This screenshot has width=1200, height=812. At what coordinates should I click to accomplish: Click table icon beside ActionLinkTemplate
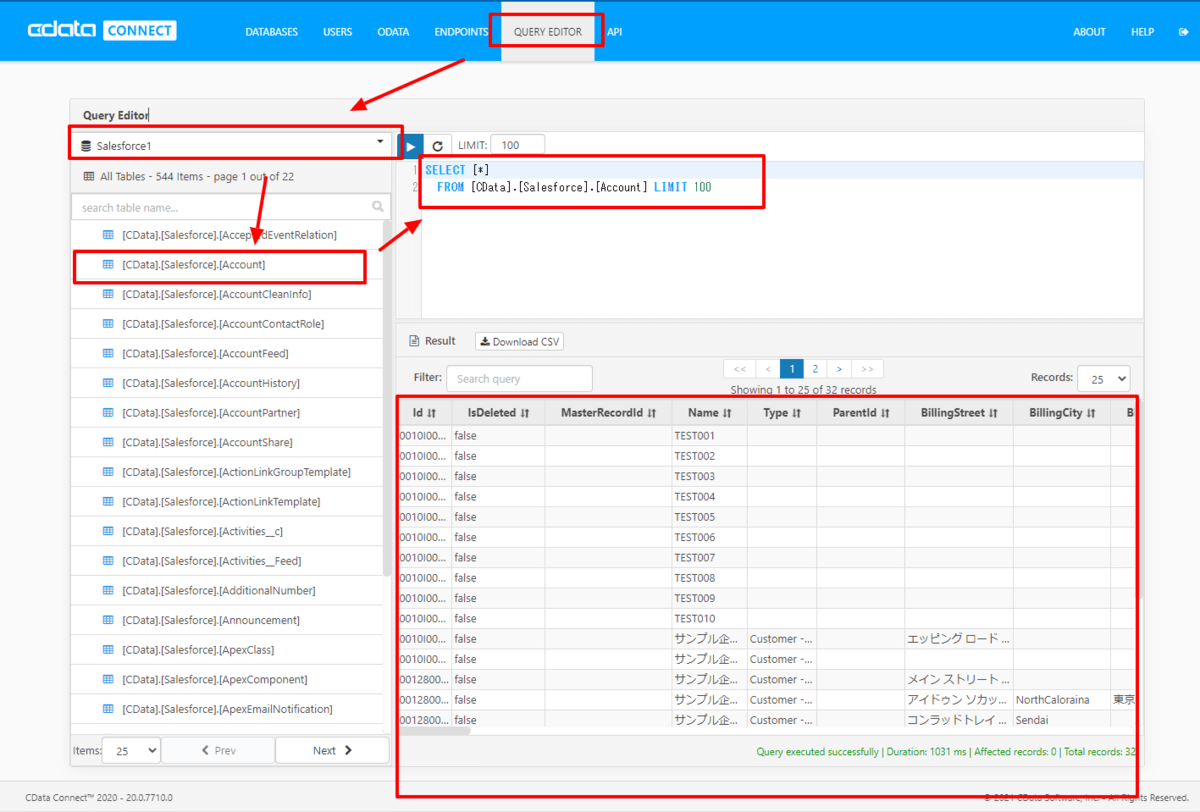(109, 501)
